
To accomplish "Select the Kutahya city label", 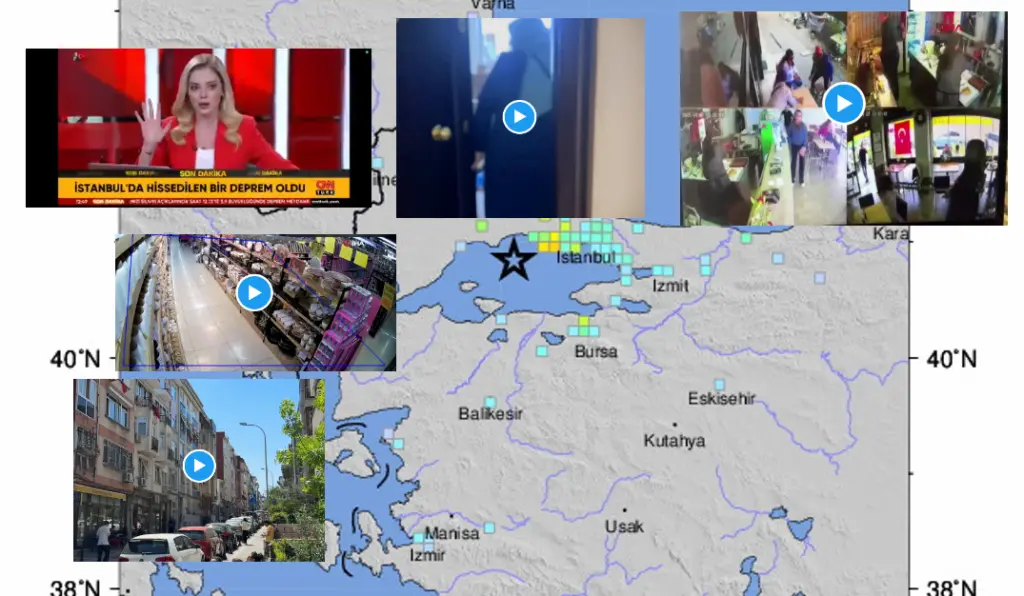I will 674,441.
